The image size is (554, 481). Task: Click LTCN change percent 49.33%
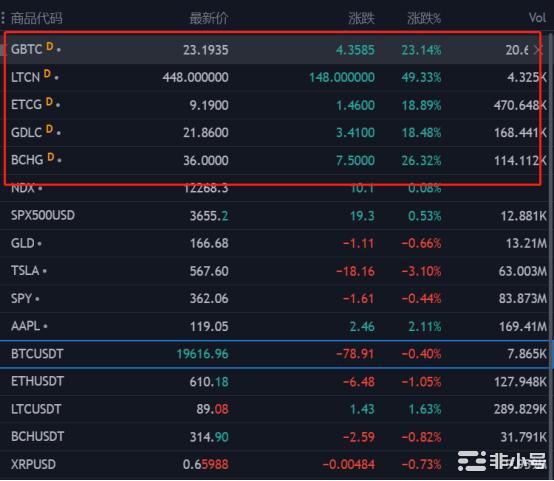click(422, 77)
